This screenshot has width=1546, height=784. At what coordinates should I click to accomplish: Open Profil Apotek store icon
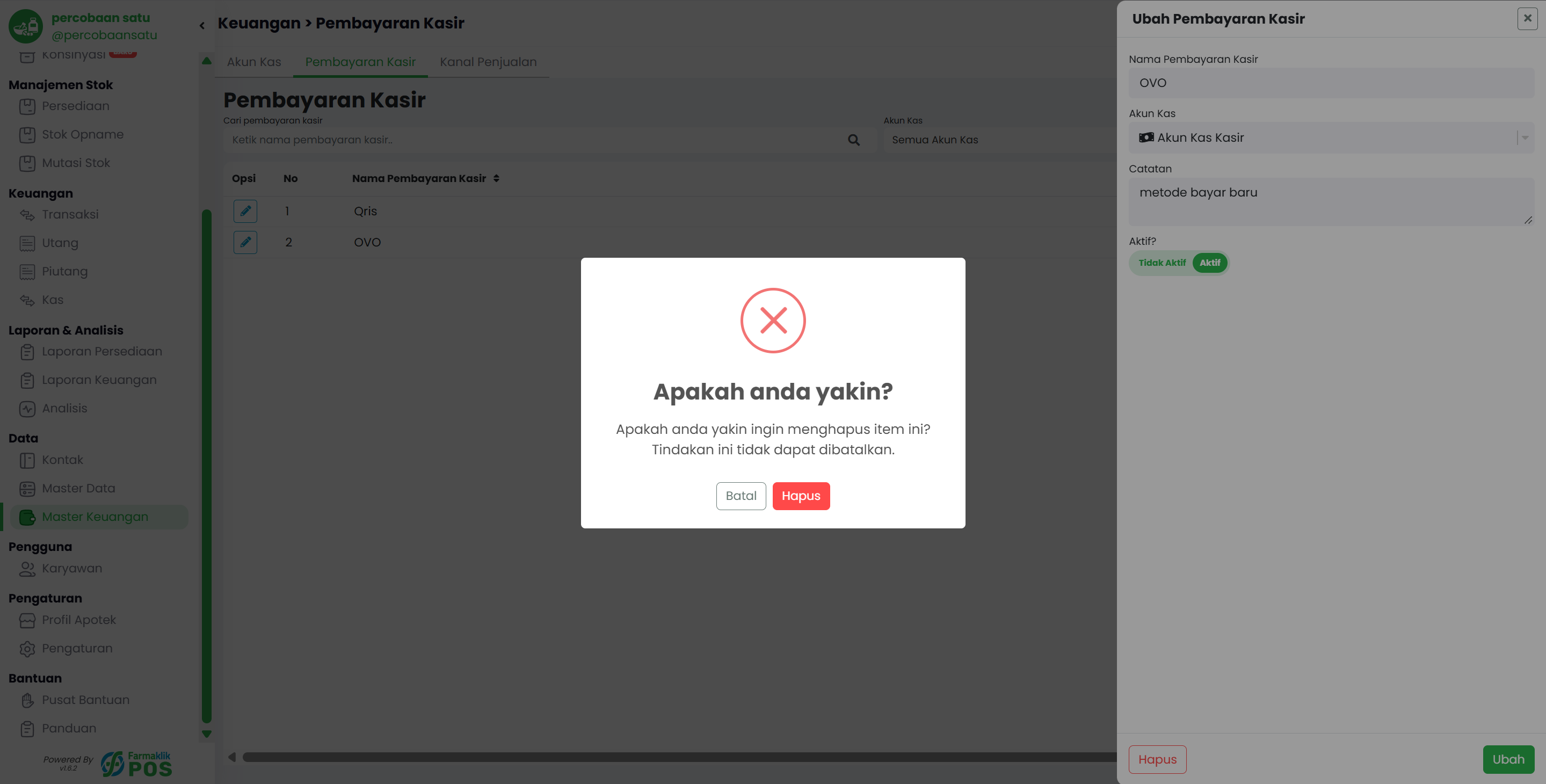27,621
